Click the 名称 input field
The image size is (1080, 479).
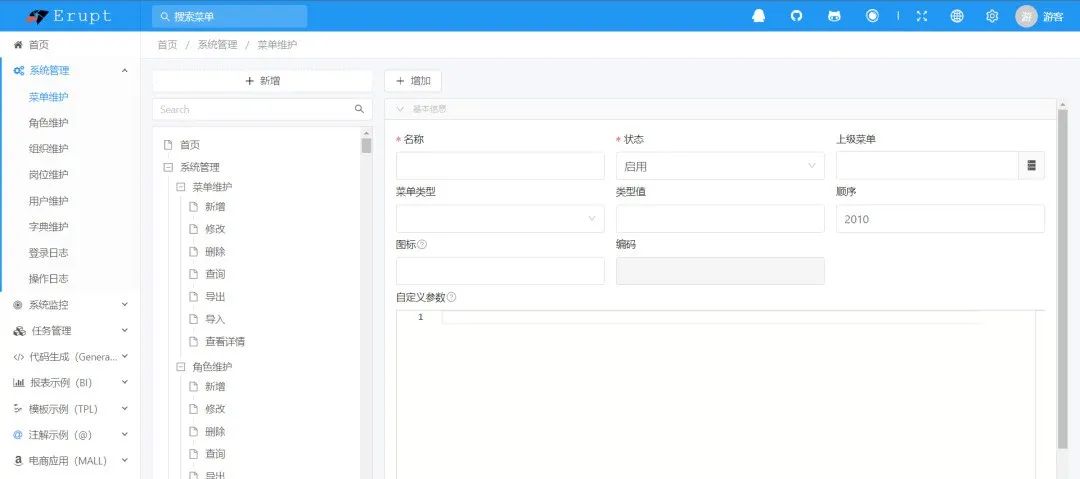point(500,166)
